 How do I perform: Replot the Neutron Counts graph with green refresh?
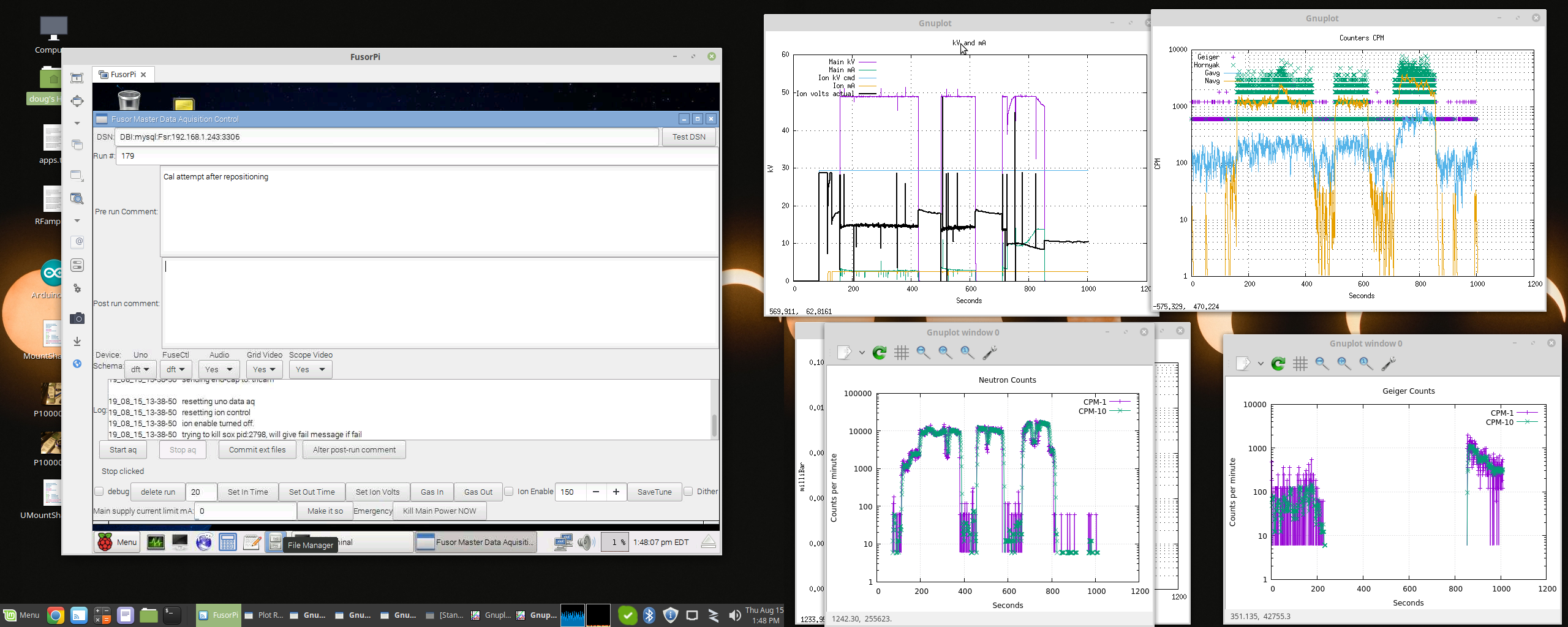click(x=880, y=353)
